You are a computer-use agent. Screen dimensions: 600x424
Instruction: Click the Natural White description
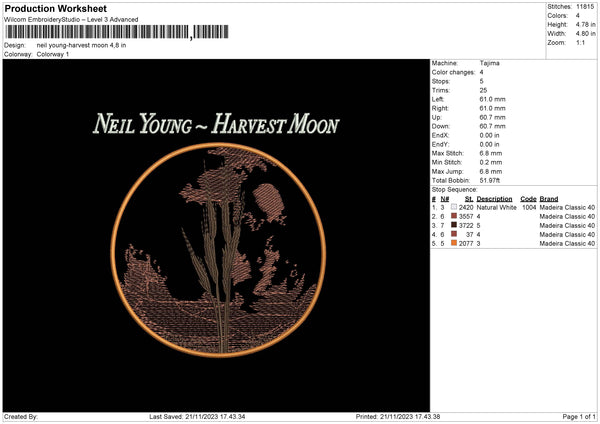(496, 207)
